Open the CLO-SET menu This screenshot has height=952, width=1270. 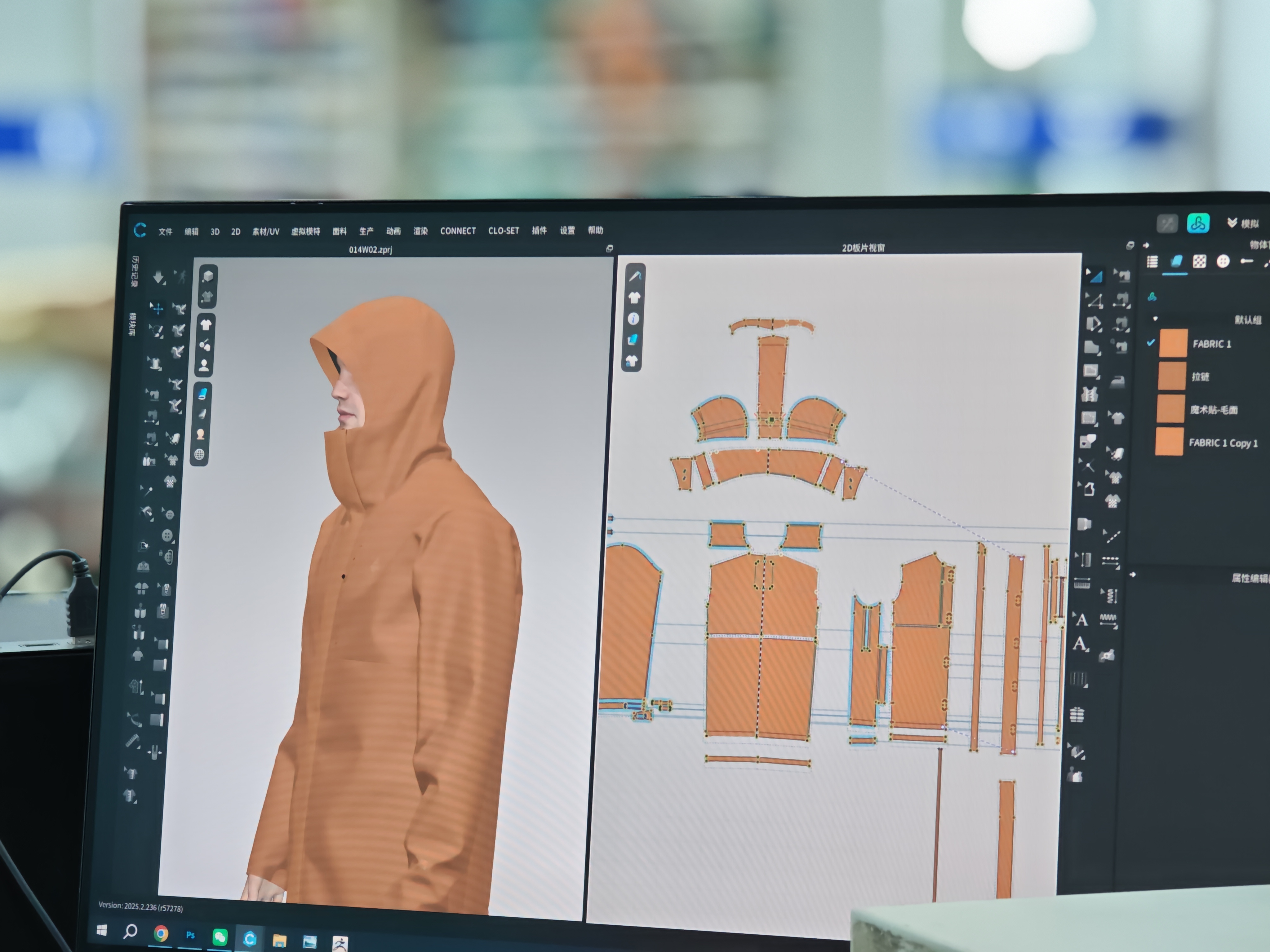(x=504, y=231)
